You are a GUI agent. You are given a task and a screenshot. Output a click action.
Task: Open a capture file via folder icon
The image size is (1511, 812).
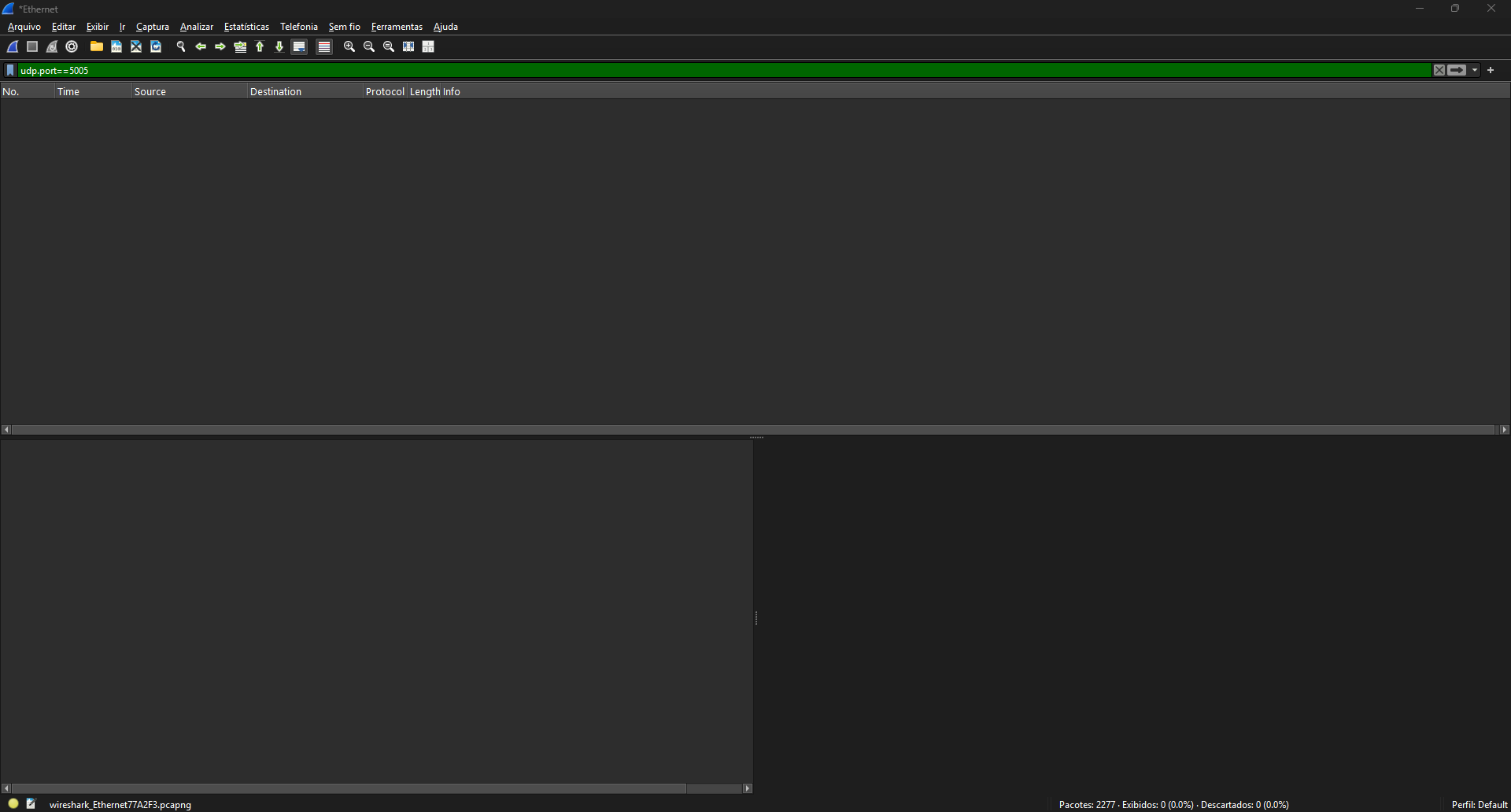96,47
